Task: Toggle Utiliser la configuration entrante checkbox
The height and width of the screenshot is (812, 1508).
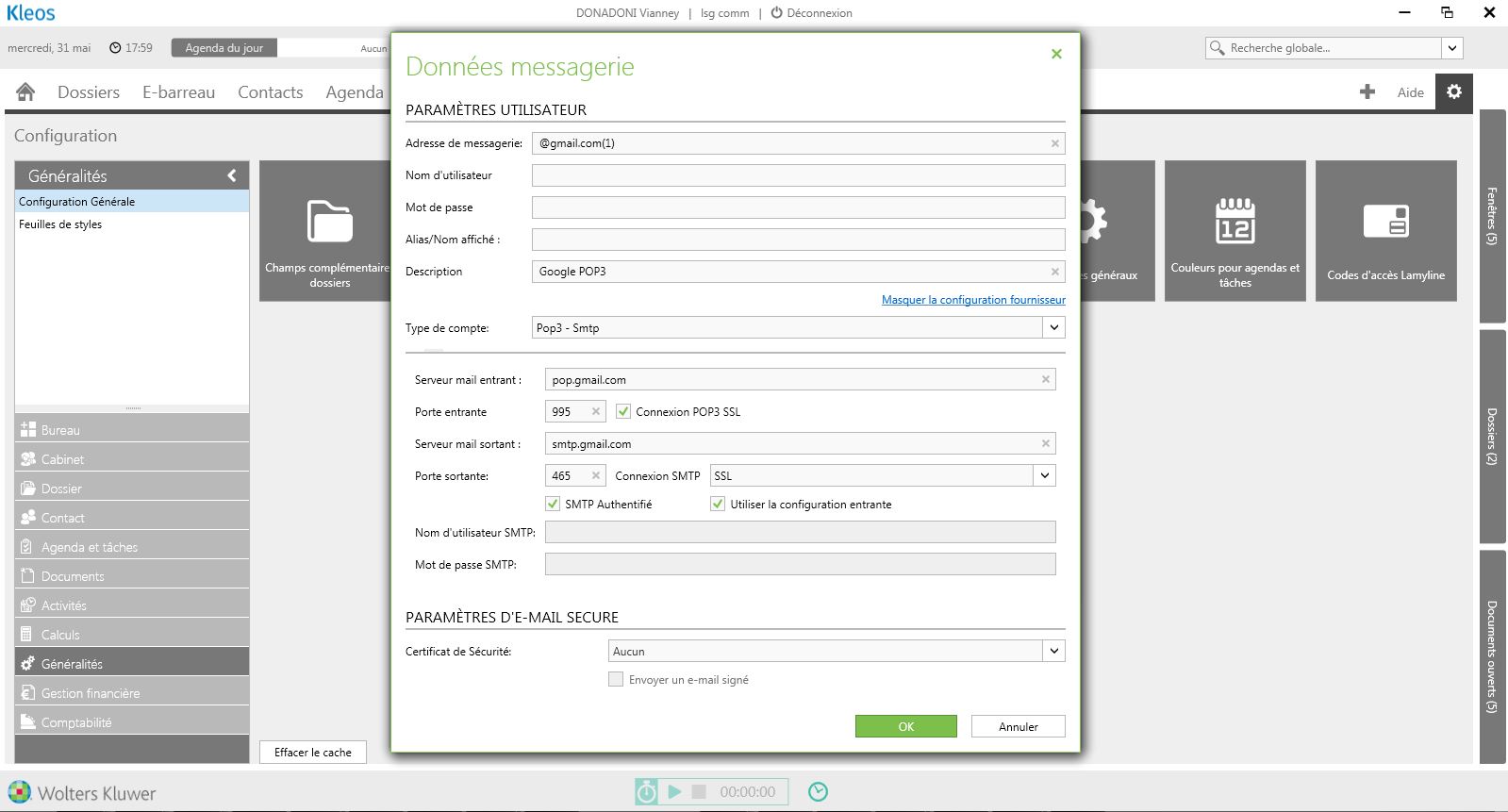Action: 718,504
